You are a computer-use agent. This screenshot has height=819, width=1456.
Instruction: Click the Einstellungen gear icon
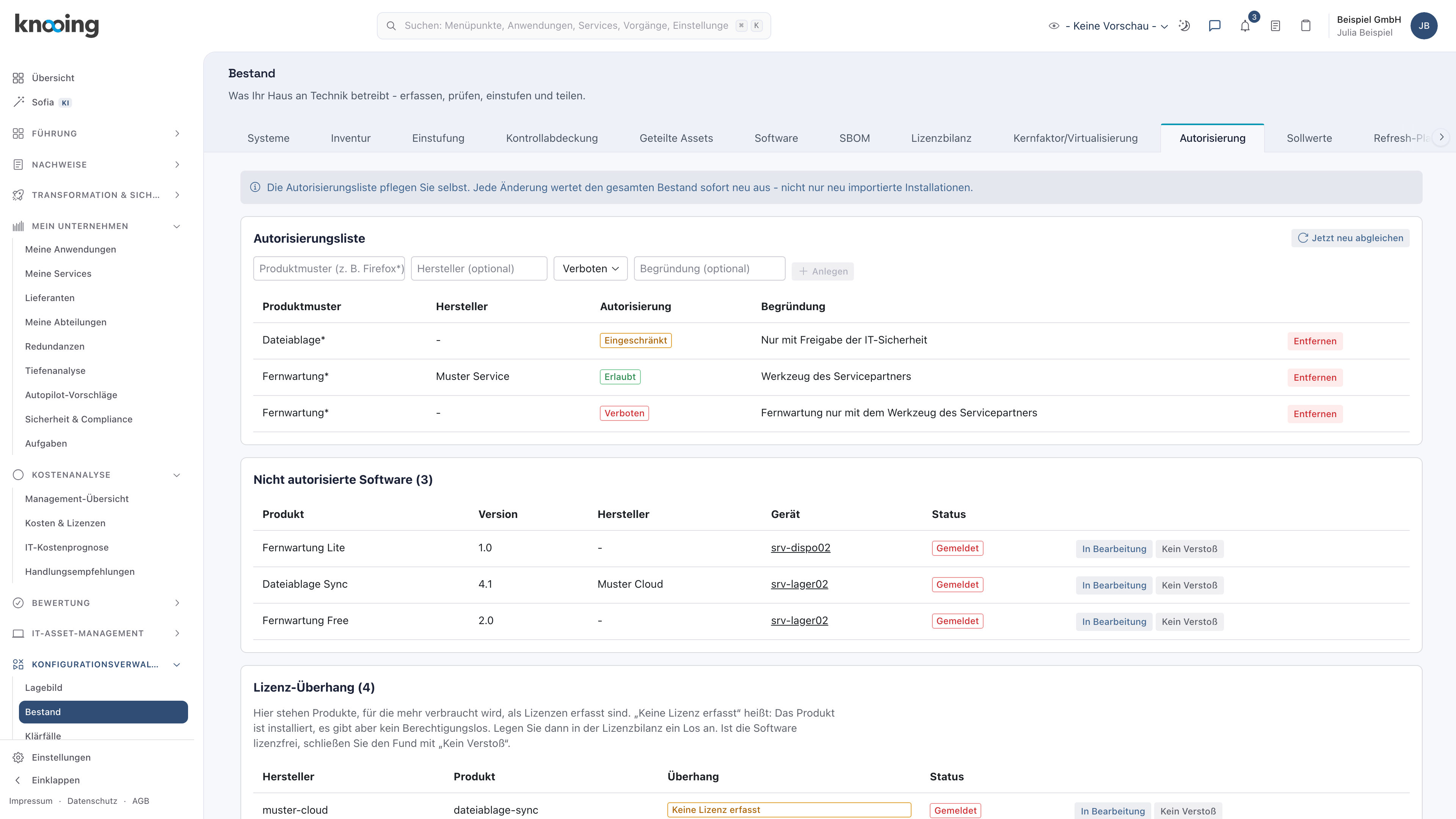(18, 758)
